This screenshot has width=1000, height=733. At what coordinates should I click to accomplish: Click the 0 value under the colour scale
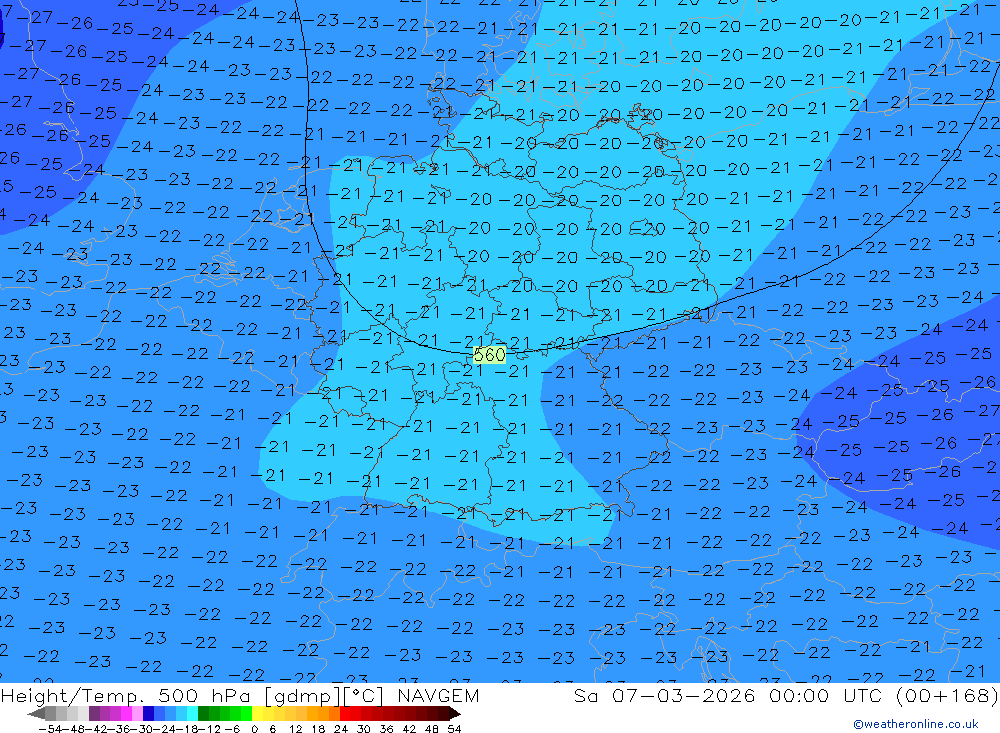(254, 729)
